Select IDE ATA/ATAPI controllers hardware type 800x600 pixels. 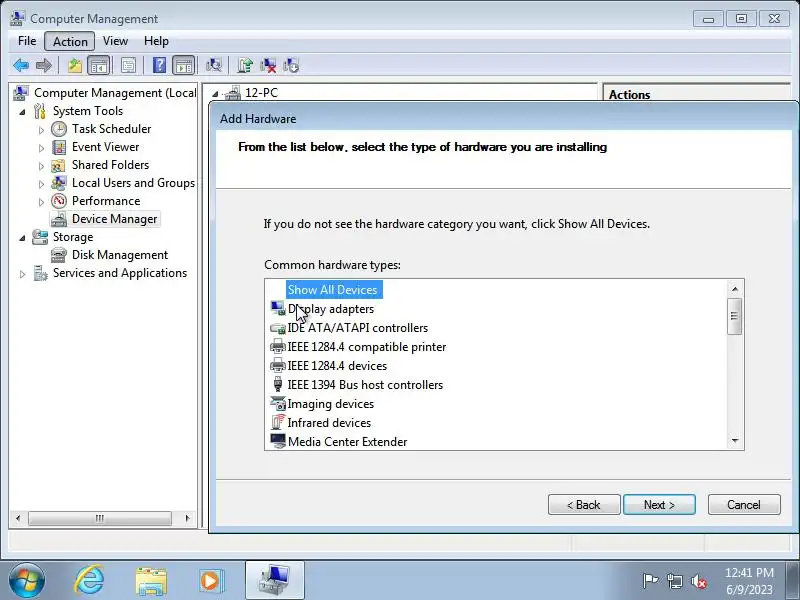click(x=358, y=328)
